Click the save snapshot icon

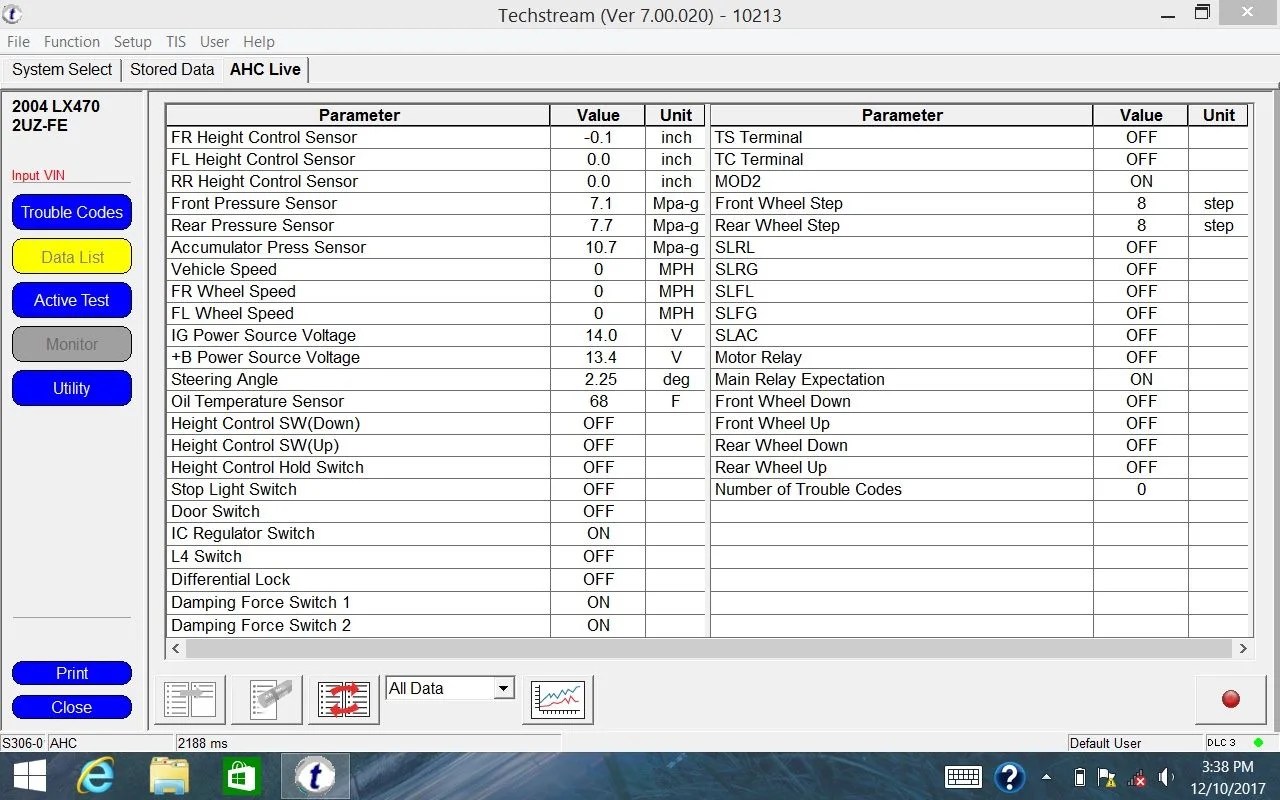click(x=266, y=699)
